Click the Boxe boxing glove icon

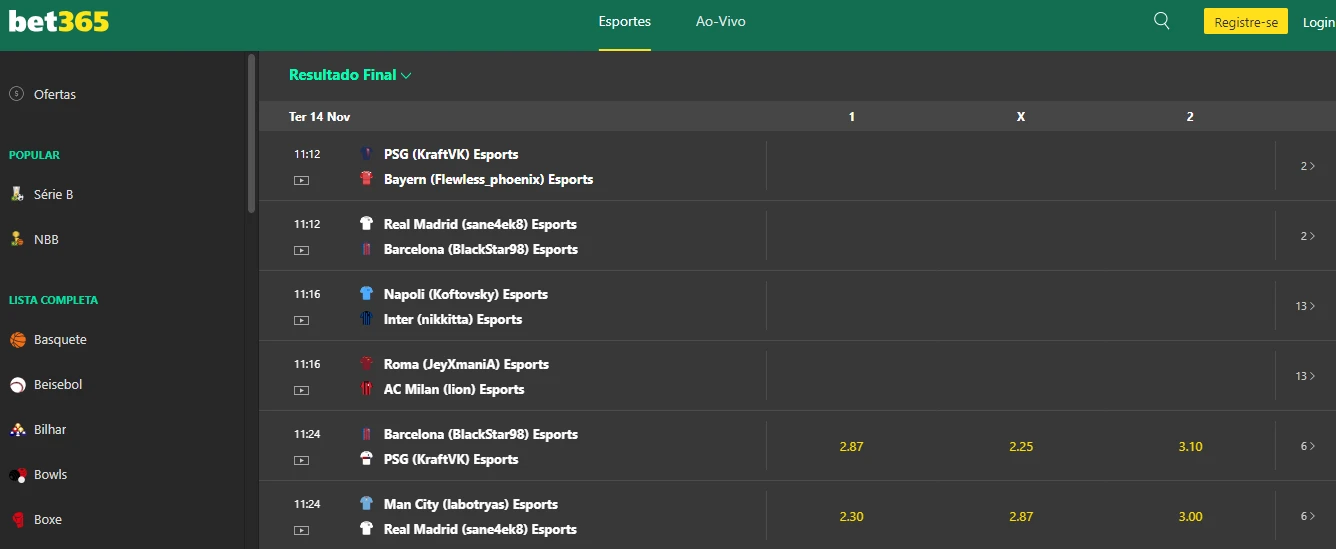[18, 520]
